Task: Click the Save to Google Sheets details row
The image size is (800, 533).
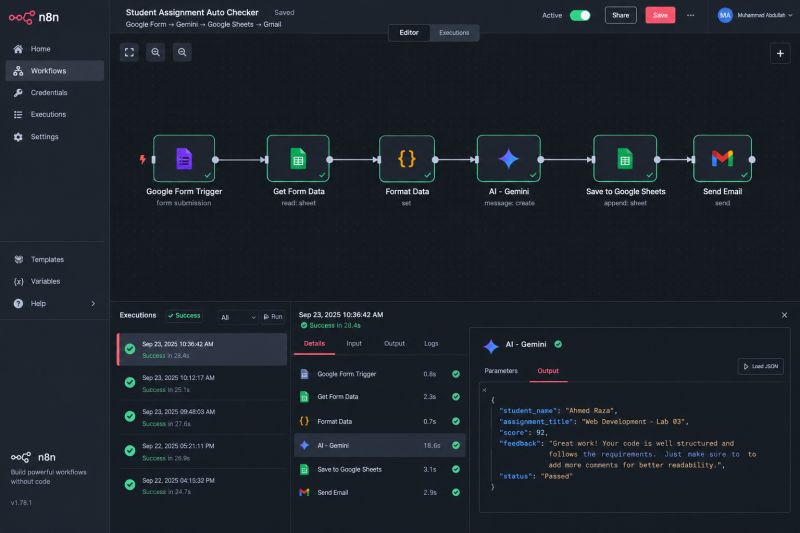Action: pos(380,469)
